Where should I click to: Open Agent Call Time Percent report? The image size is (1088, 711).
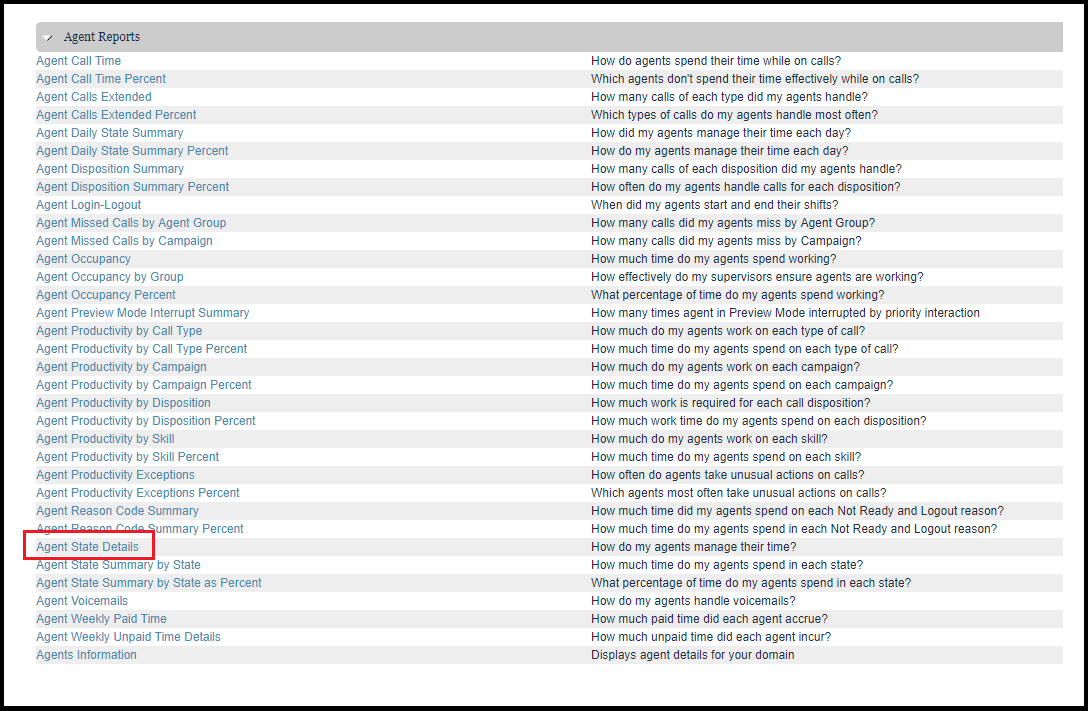[101, 79]
